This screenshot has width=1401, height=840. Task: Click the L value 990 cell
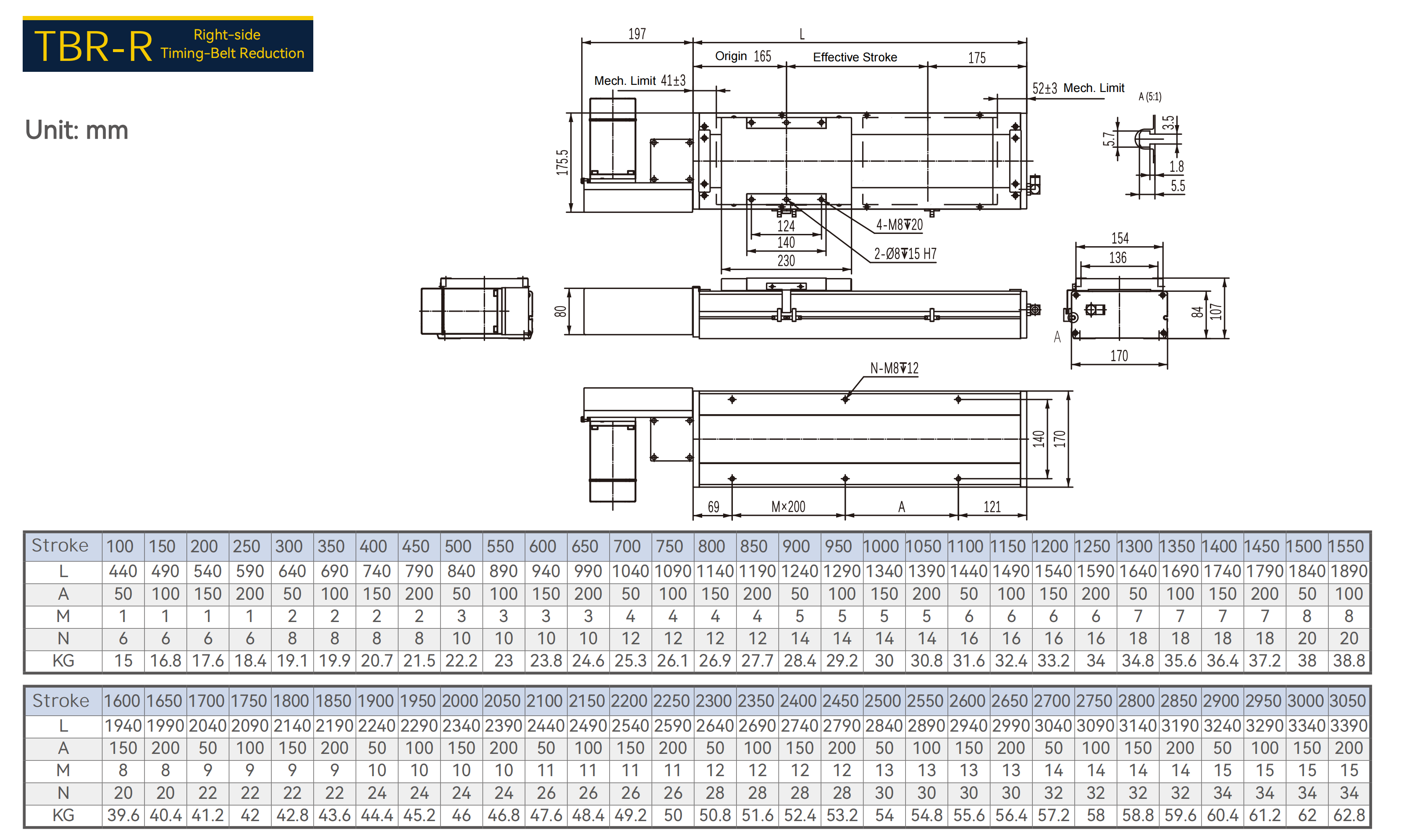click(x=588, y=572)
